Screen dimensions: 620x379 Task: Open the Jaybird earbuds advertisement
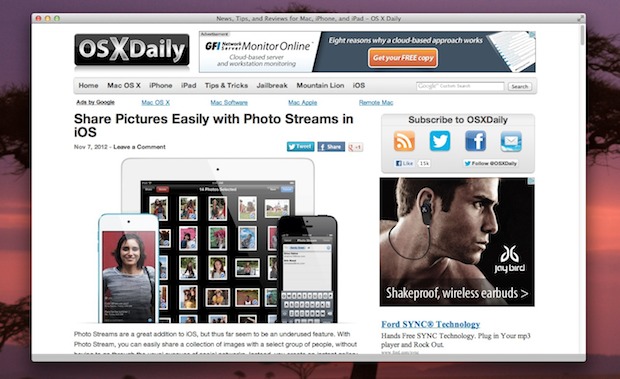click(457, 242)
